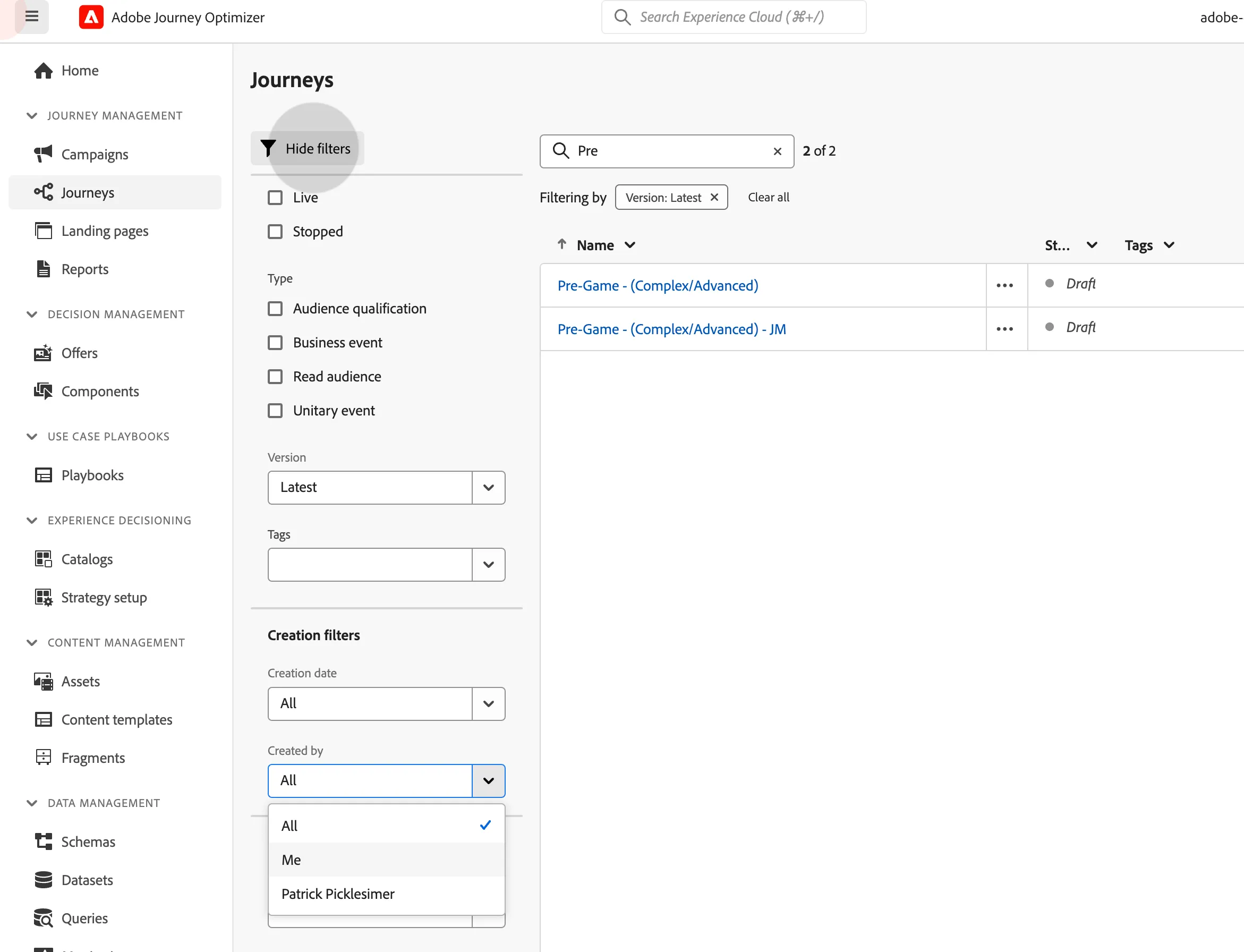The width and height of the screenshot is (1244, 952).
Task: Open the Name column sort menu
Action: pos(630,245)
